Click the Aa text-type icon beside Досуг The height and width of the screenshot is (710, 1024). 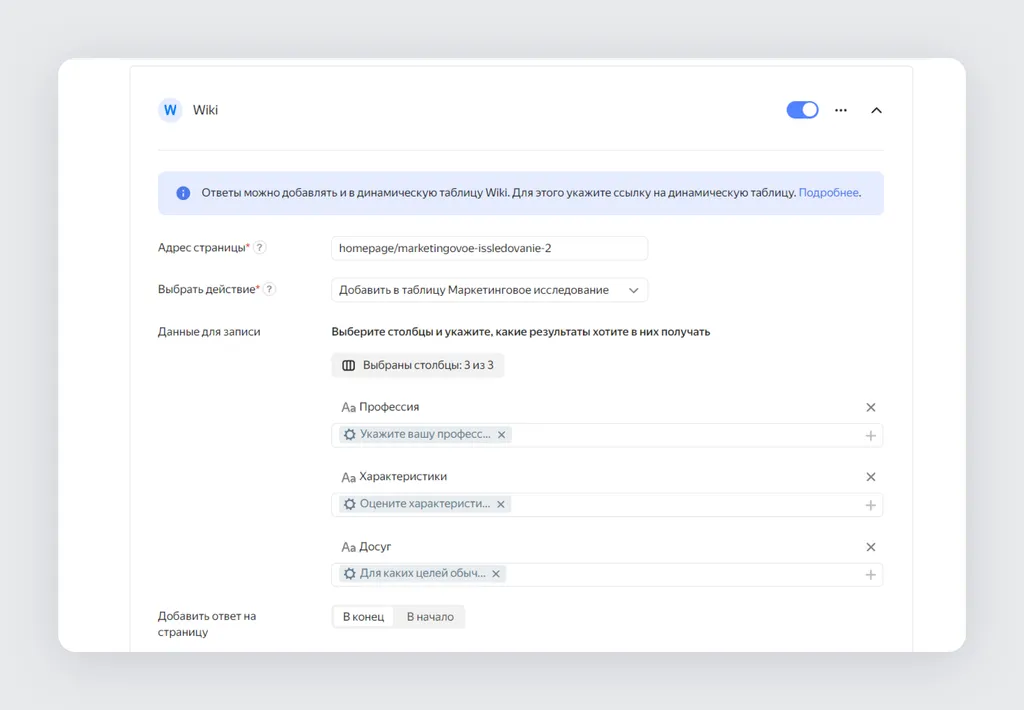[x=348, y=547]
